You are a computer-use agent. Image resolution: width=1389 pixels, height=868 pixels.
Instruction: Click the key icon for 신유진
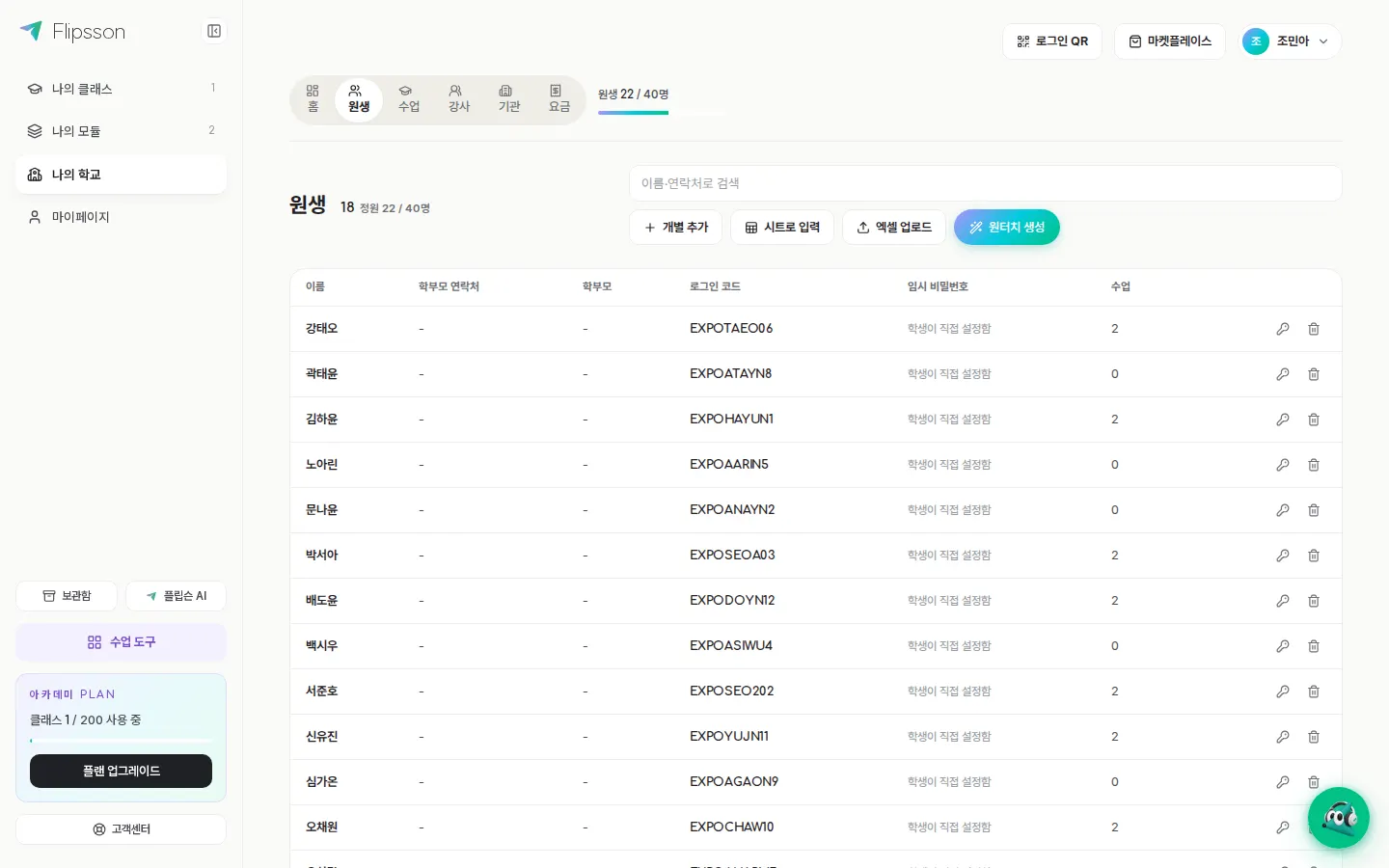(1283, 737)
